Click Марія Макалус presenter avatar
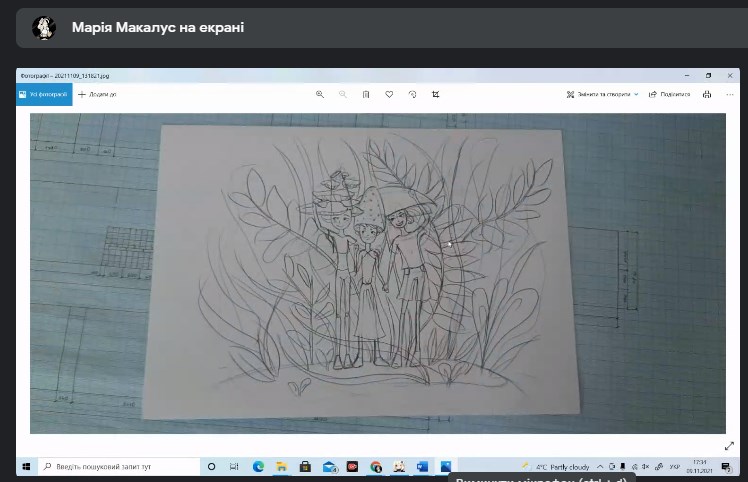 tap(44, 28)
